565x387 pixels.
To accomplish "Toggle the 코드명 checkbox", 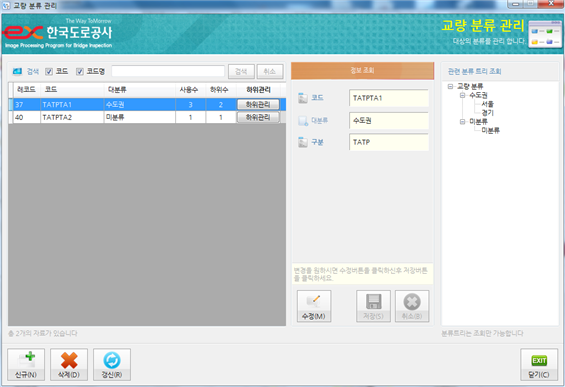I will pos(80,72).
